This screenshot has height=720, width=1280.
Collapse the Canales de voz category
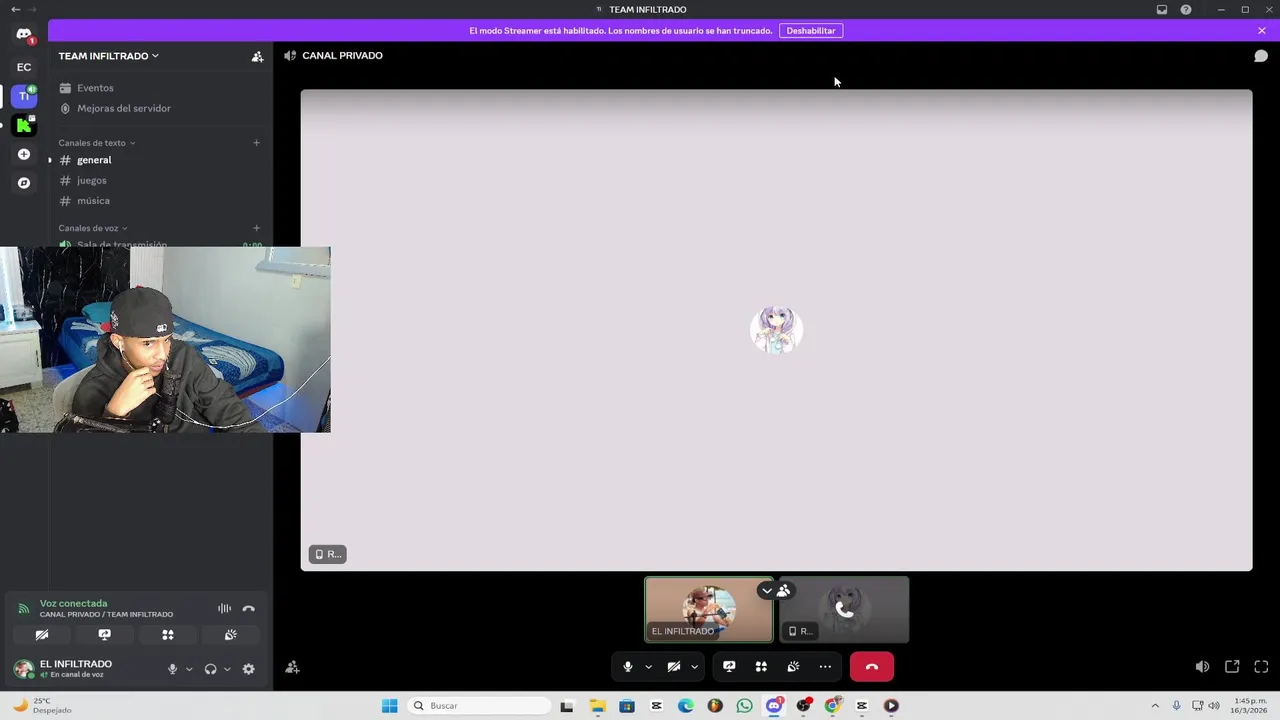93,228
